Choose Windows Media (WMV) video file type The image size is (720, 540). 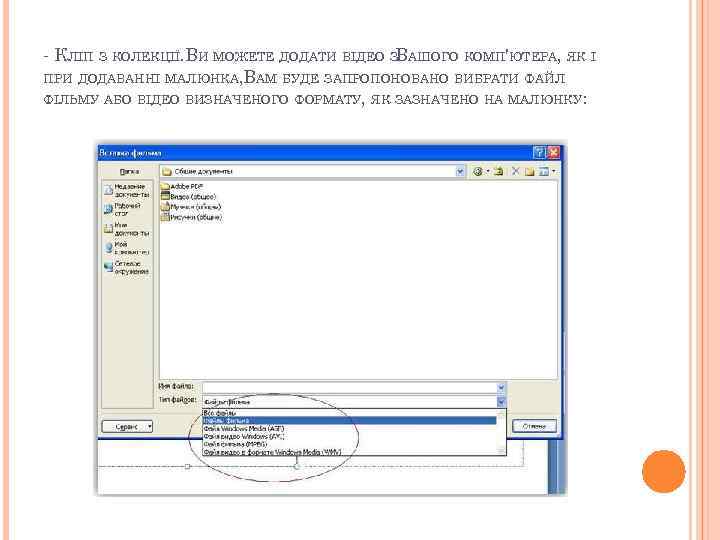350,452
